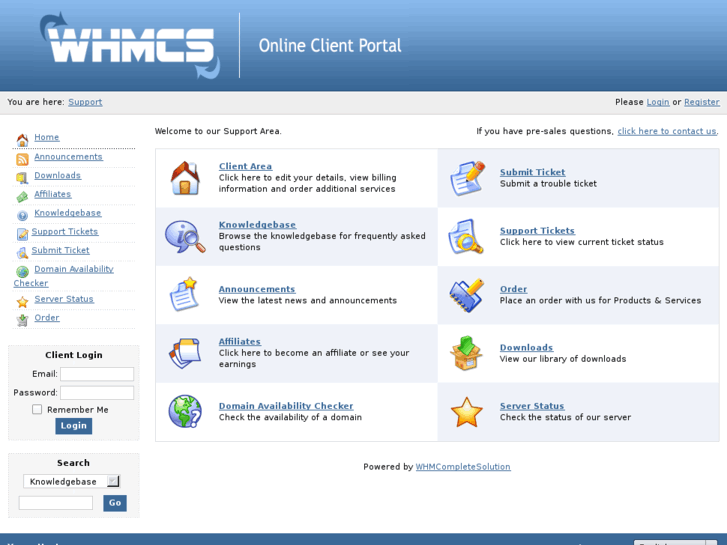Click the Go search button
Viewport: 727px width, 545px height.
[x=115, y=503]
